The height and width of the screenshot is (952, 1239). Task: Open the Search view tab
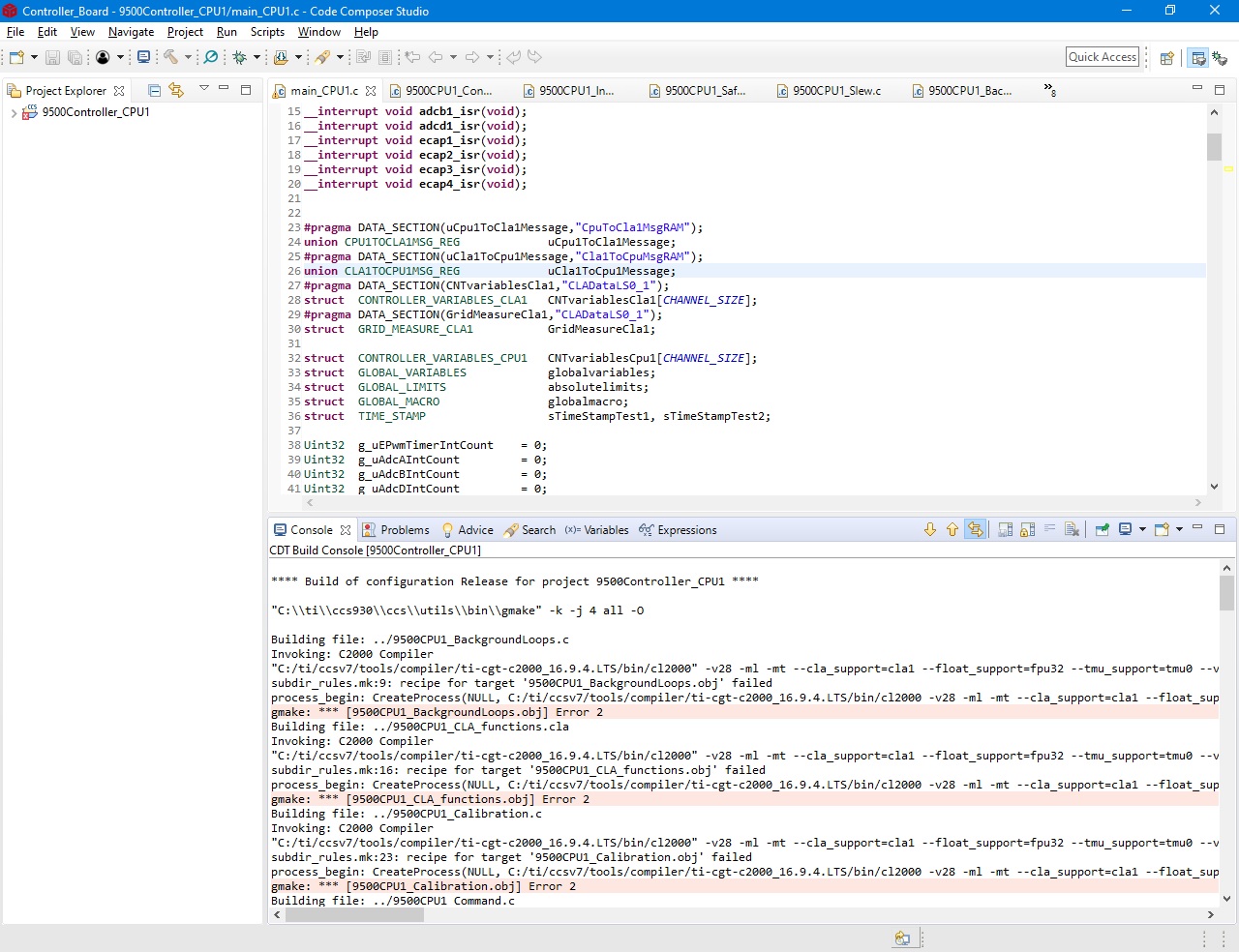pos(529,530)
